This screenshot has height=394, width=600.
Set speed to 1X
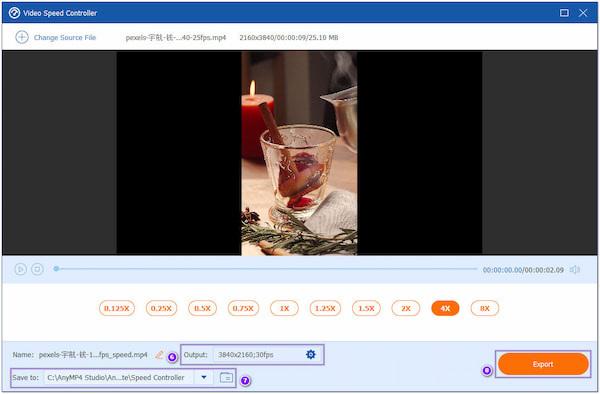[284, 308]
